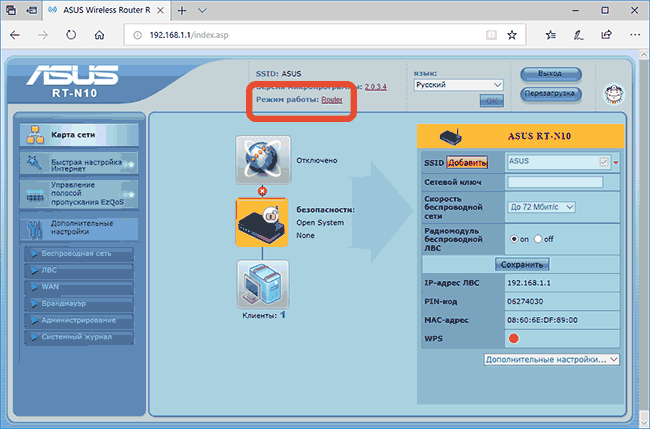
Task: Refresh the router page
Action: [x=71, y=34]
